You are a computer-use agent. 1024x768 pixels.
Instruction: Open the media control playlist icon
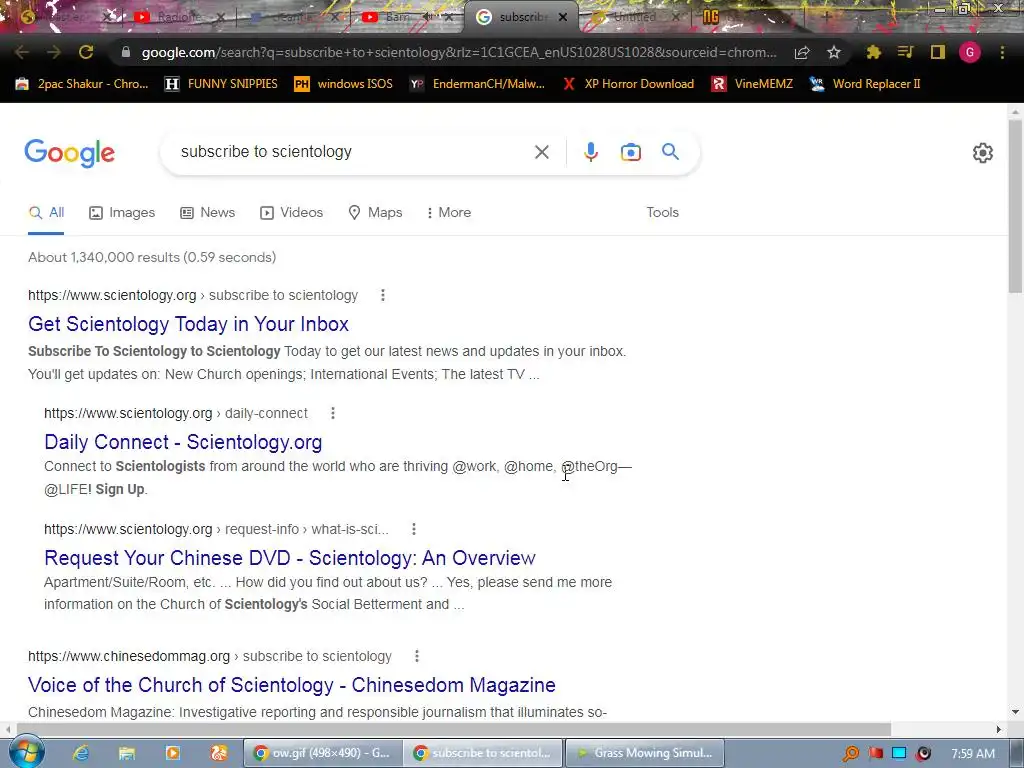pos(905,52)
